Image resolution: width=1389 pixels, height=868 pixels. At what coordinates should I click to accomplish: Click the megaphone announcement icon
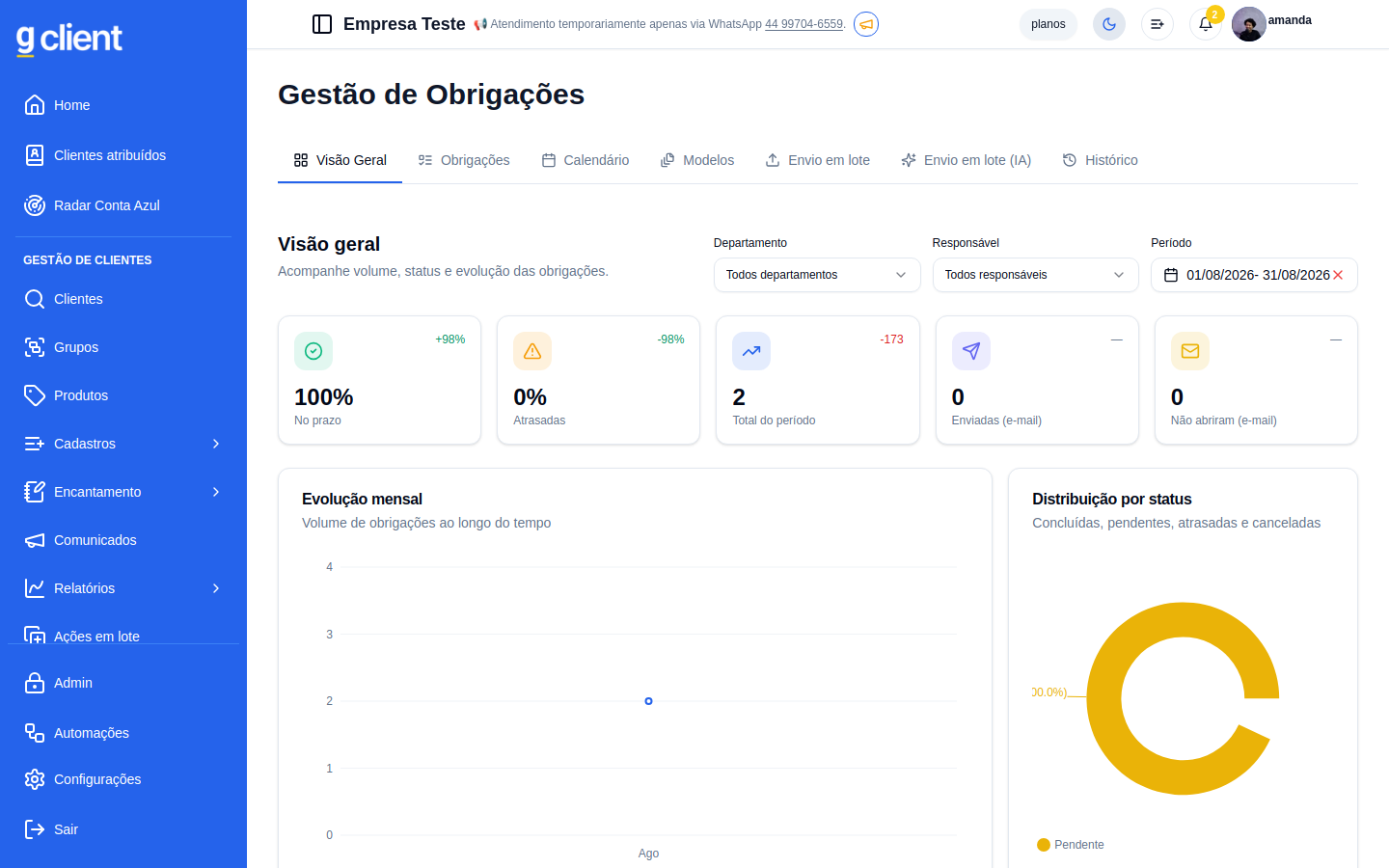tap(866, 24)
